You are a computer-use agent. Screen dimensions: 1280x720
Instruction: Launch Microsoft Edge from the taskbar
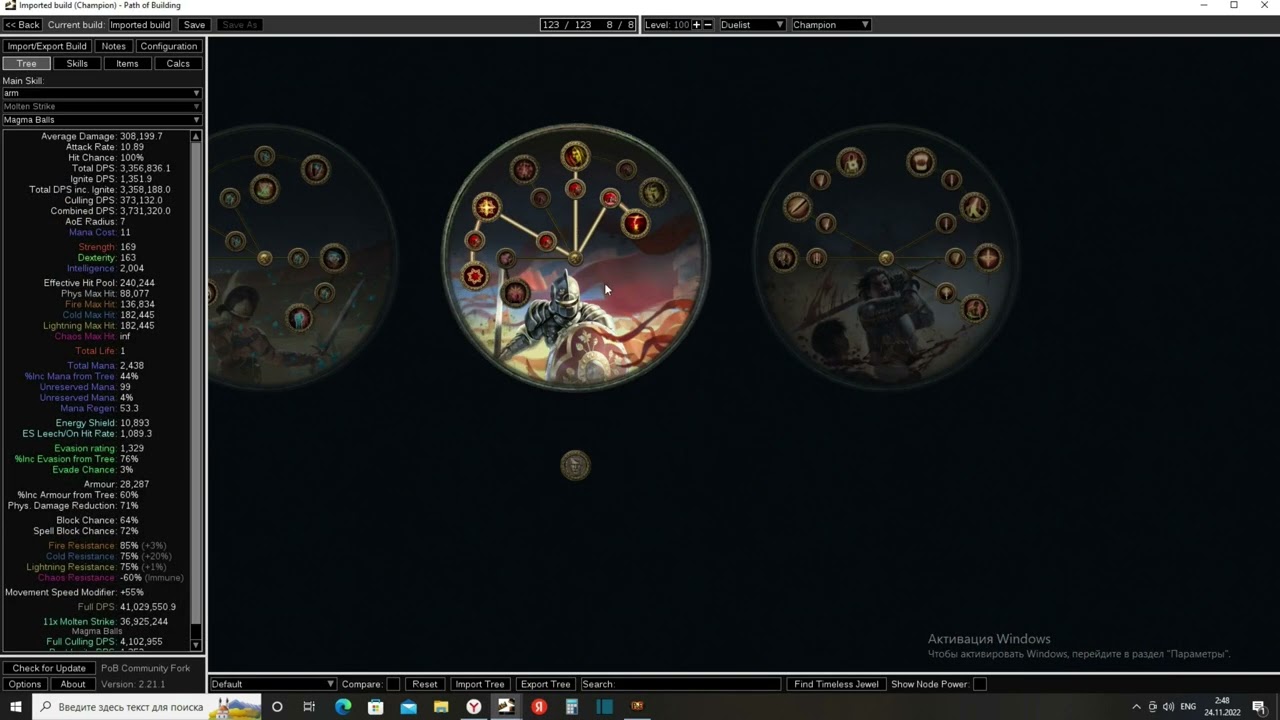(343, 707)
